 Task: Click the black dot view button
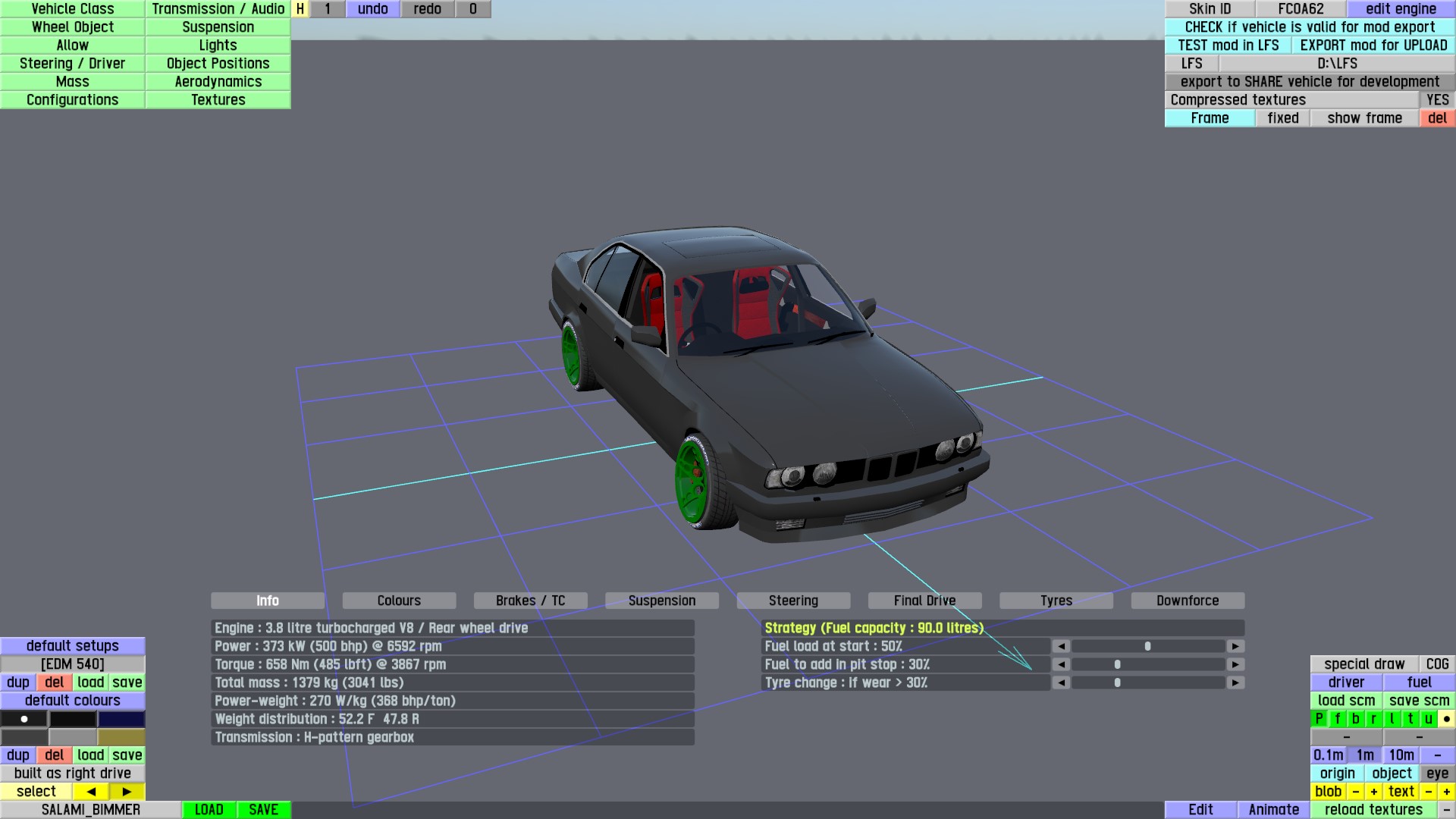tap(1446, 719)
